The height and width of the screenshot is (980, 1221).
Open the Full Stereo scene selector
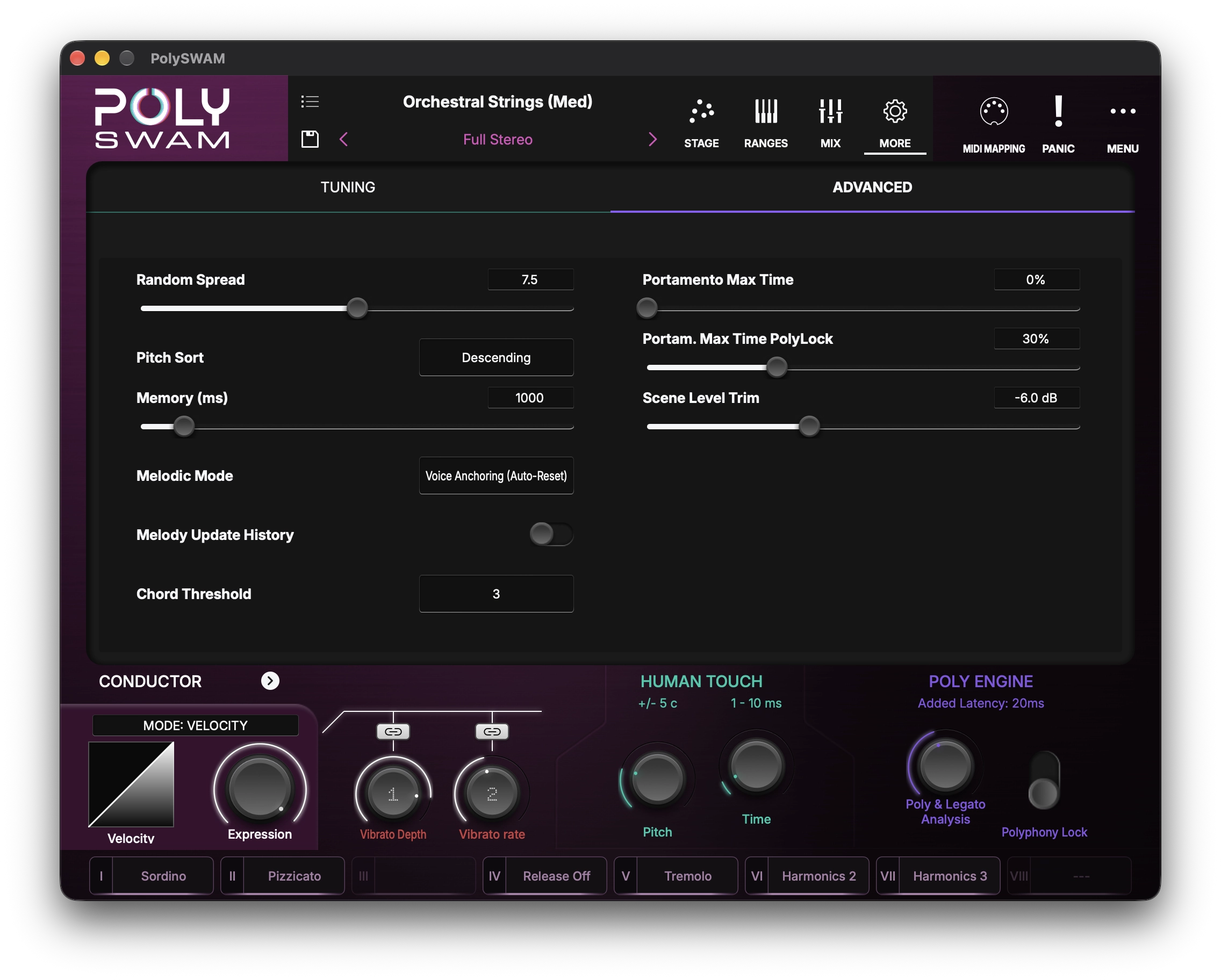coord(497,139)
